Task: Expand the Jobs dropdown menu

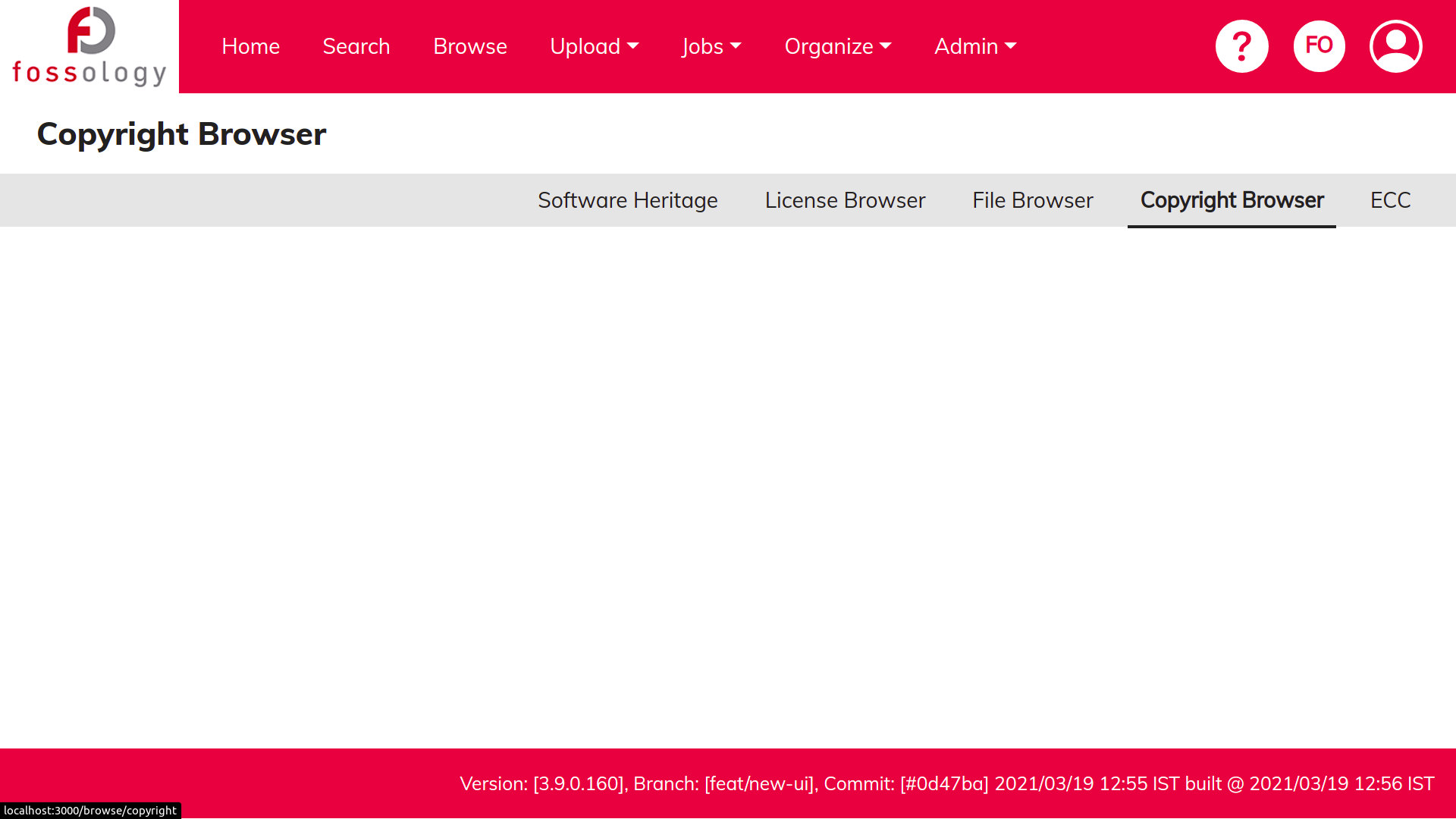Action: click(711, 46)
